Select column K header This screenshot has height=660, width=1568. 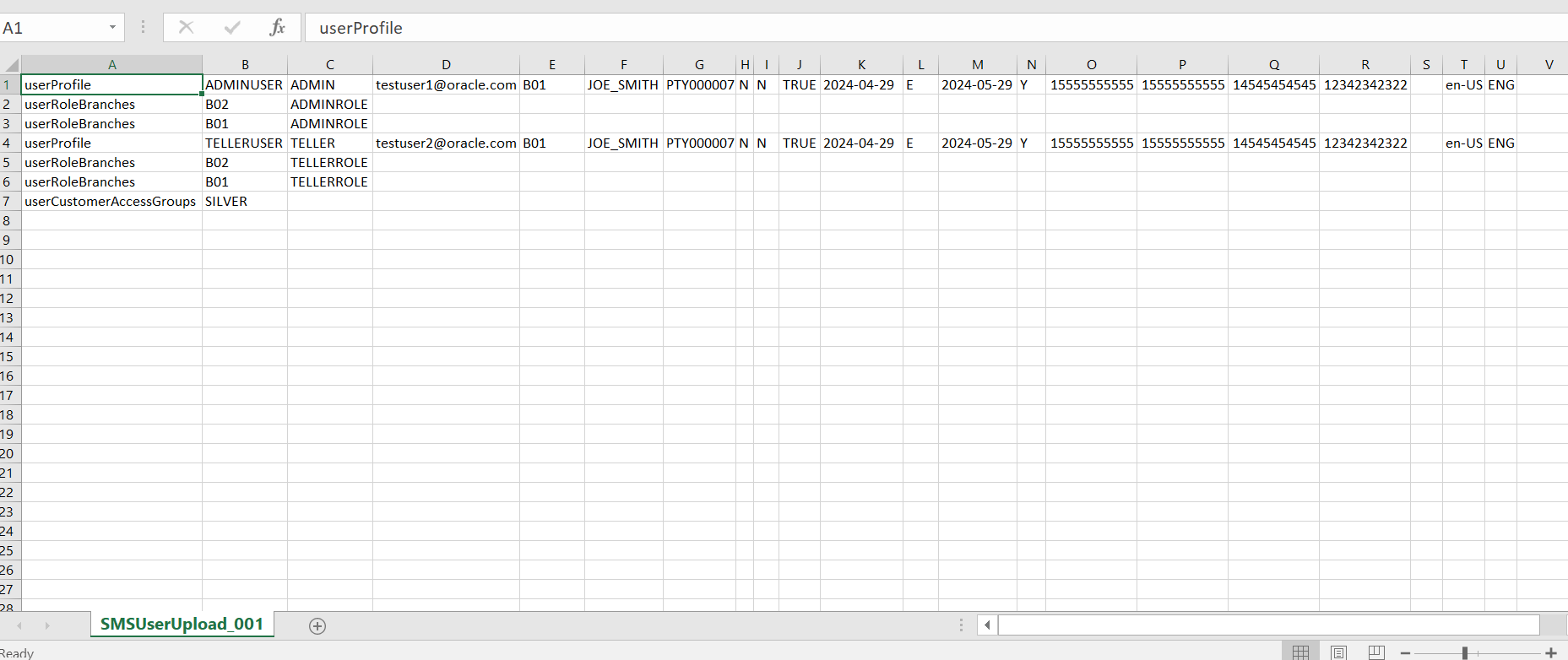point(861,65)
